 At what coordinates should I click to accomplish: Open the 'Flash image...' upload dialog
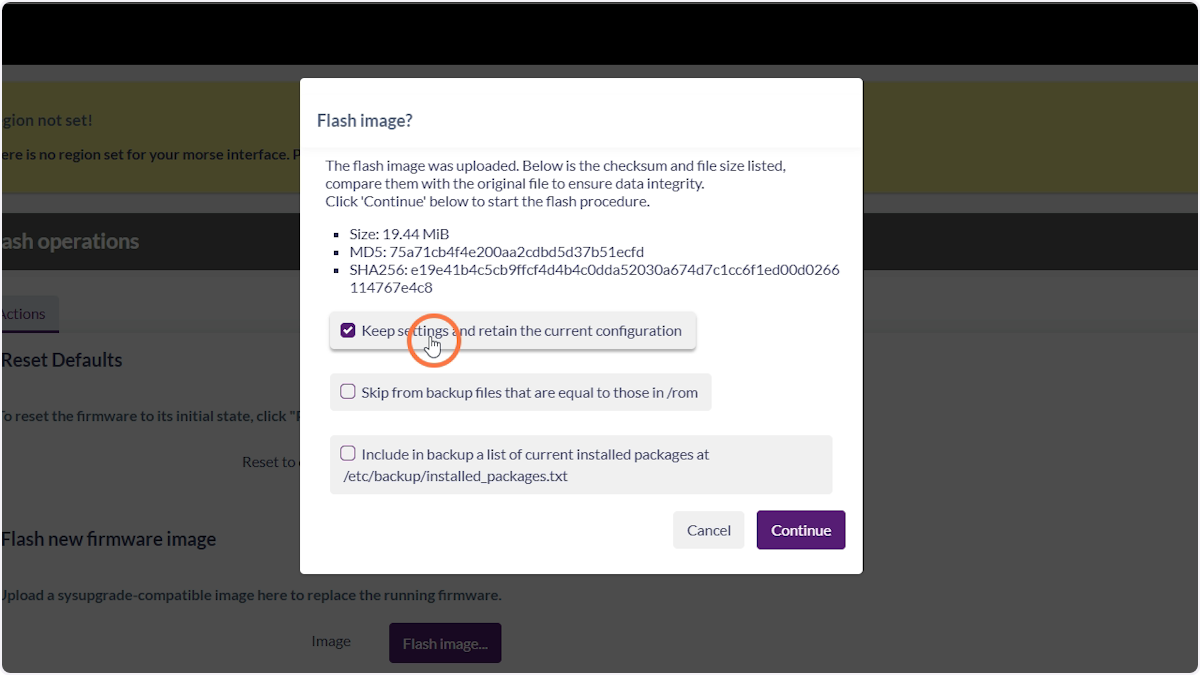pos(444,643)
